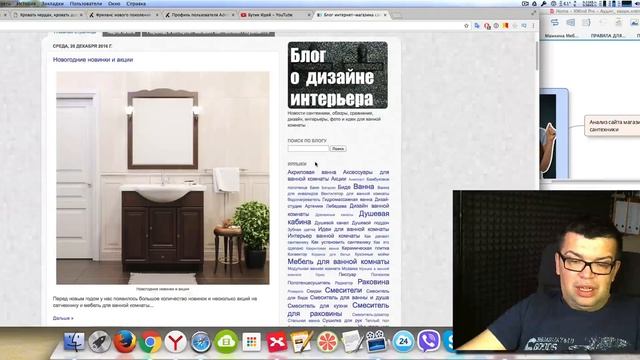This screenshot has width=640, height=360.
Task: Select 'ПРАВИЛА ДЛЯ...' sheet tab in XMind
Action: pos(608,36)
